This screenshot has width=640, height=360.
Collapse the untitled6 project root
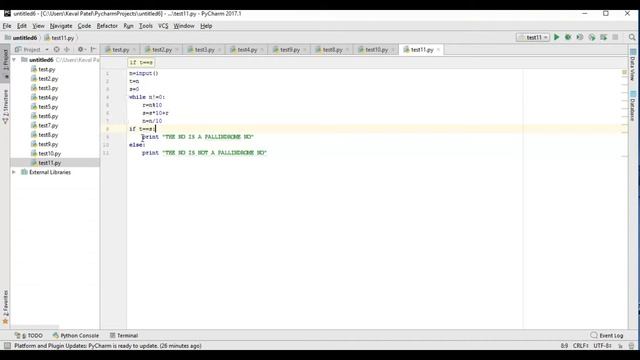pyautogui.click(x=14, y=60)
